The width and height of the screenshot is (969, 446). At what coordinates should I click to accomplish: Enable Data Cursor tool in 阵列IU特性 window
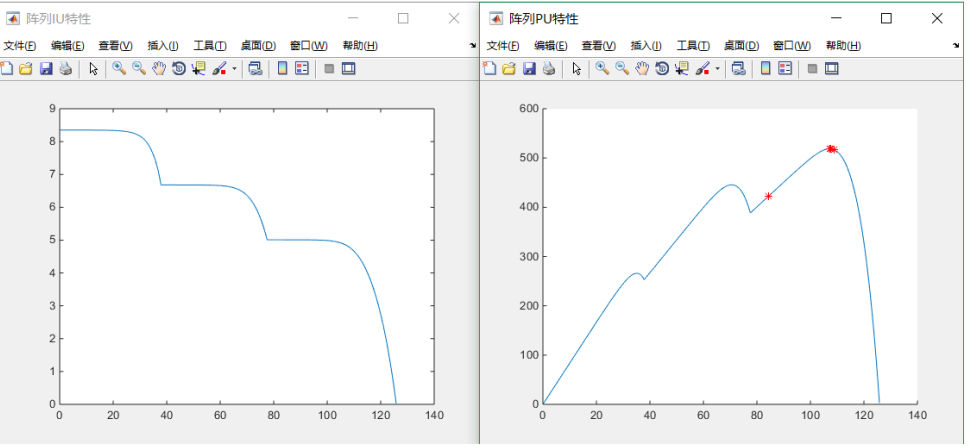pos(198,69)
